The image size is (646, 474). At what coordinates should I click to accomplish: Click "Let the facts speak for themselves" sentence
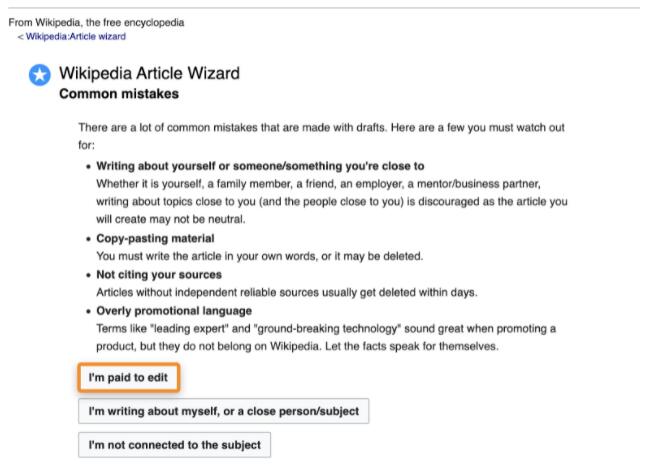coord(412,346)
